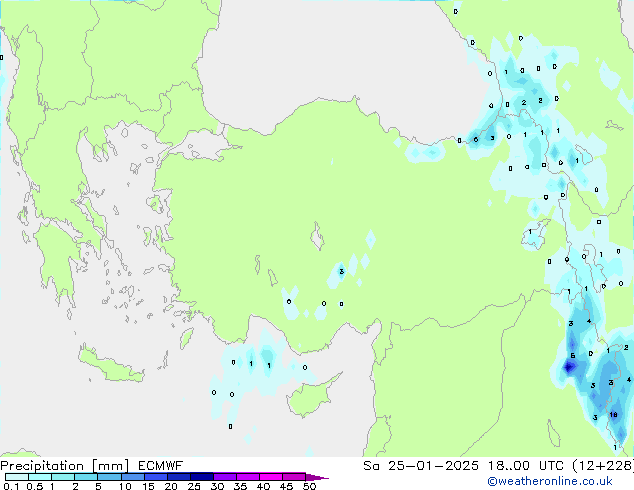Click the Precipitation [mm] title label
The width and height of the screenshot is (634, 490).
[60, 466]
